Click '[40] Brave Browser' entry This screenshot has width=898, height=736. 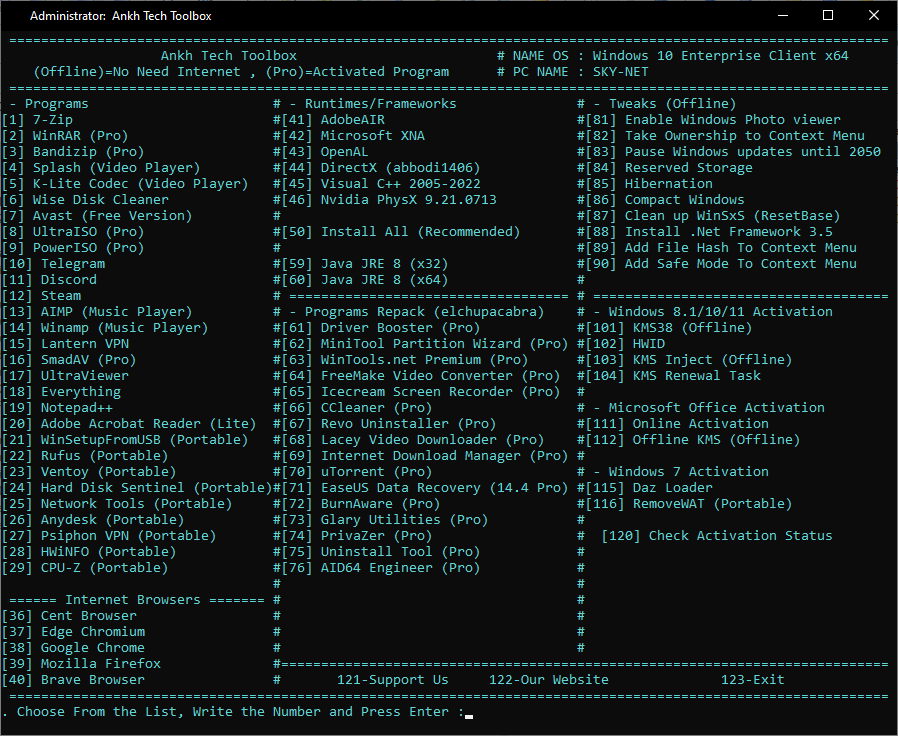pyautogui.click(x=74, y=680)
